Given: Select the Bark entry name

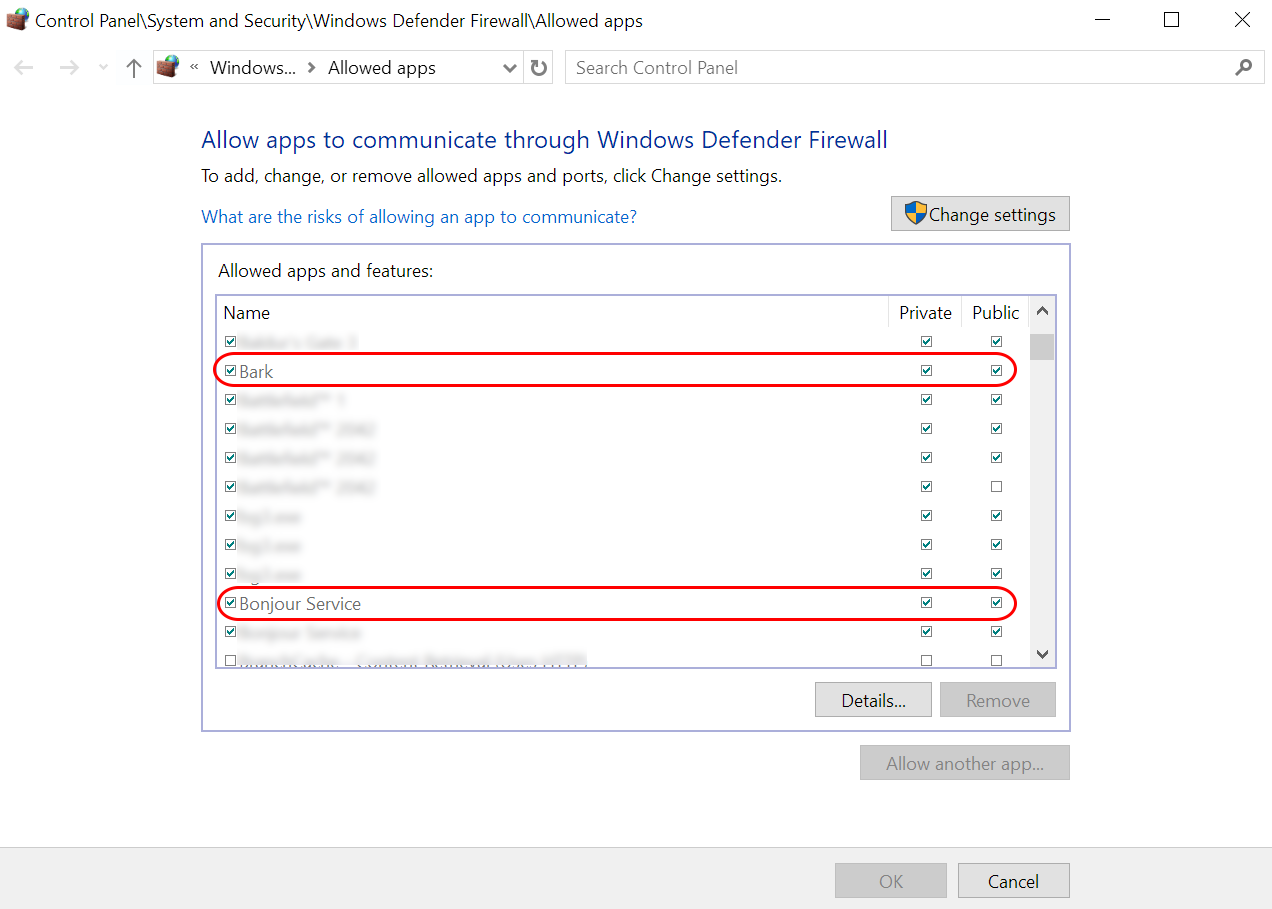Looking at the screenshot, I should pyautogui.click(x=256, y=371).
